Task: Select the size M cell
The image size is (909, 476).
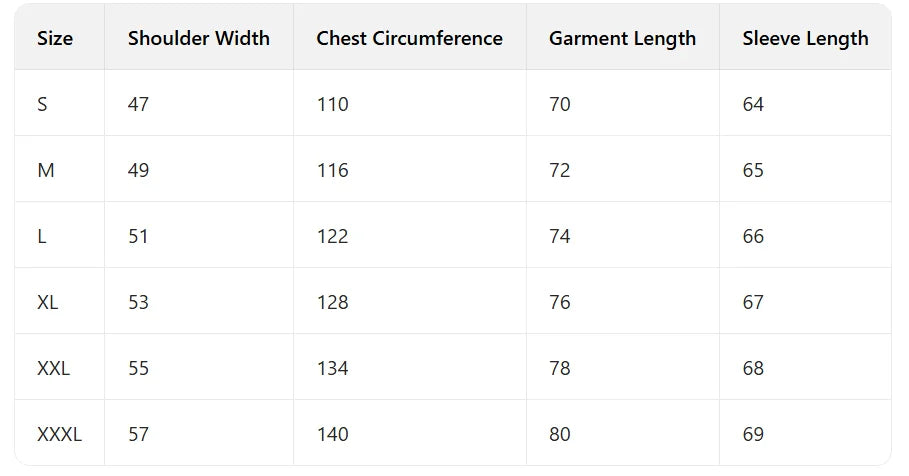Action: pos(46,170)
